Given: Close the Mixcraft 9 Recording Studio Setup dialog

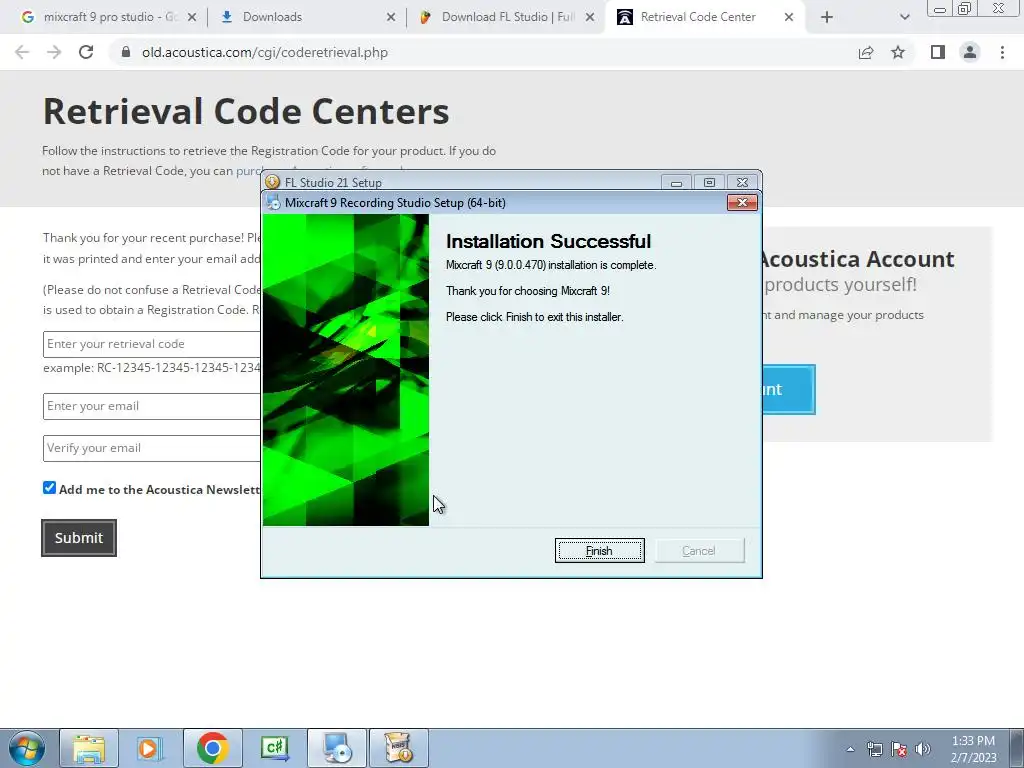Looking at the screenshot, I should coord(743,202).
